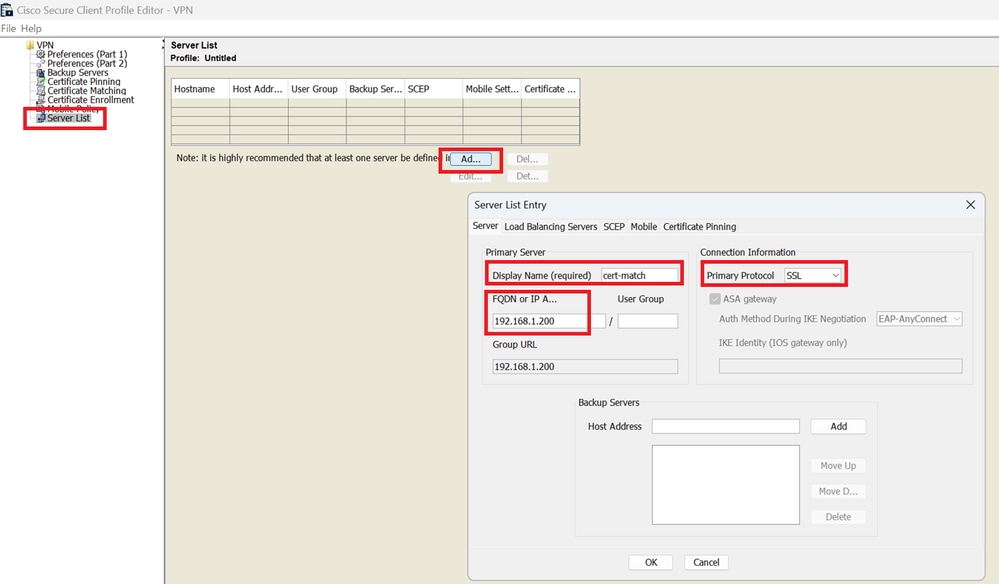Click Add in Backup Servers section
The height and width of the screenshot is (584, 999).
click(838, 426)
